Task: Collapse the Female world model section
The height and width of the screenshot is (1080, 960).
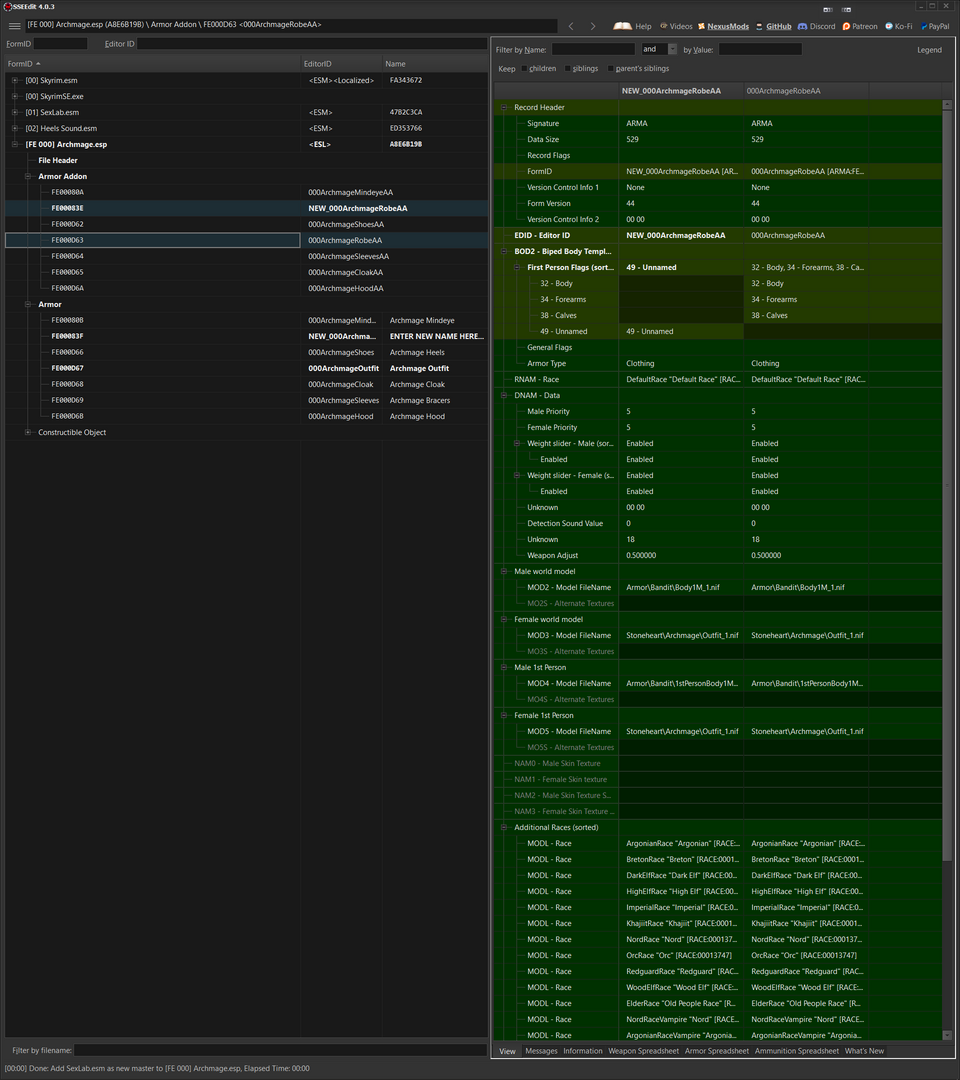Action: click(504, 619)
